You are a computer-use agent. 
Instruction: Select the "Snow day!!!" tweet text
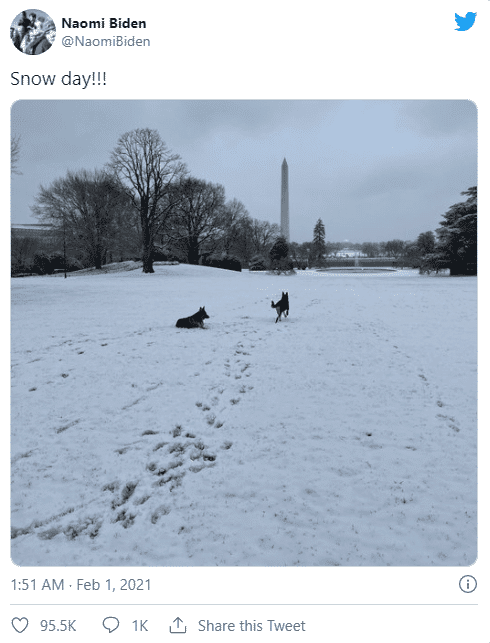point(58,79)
